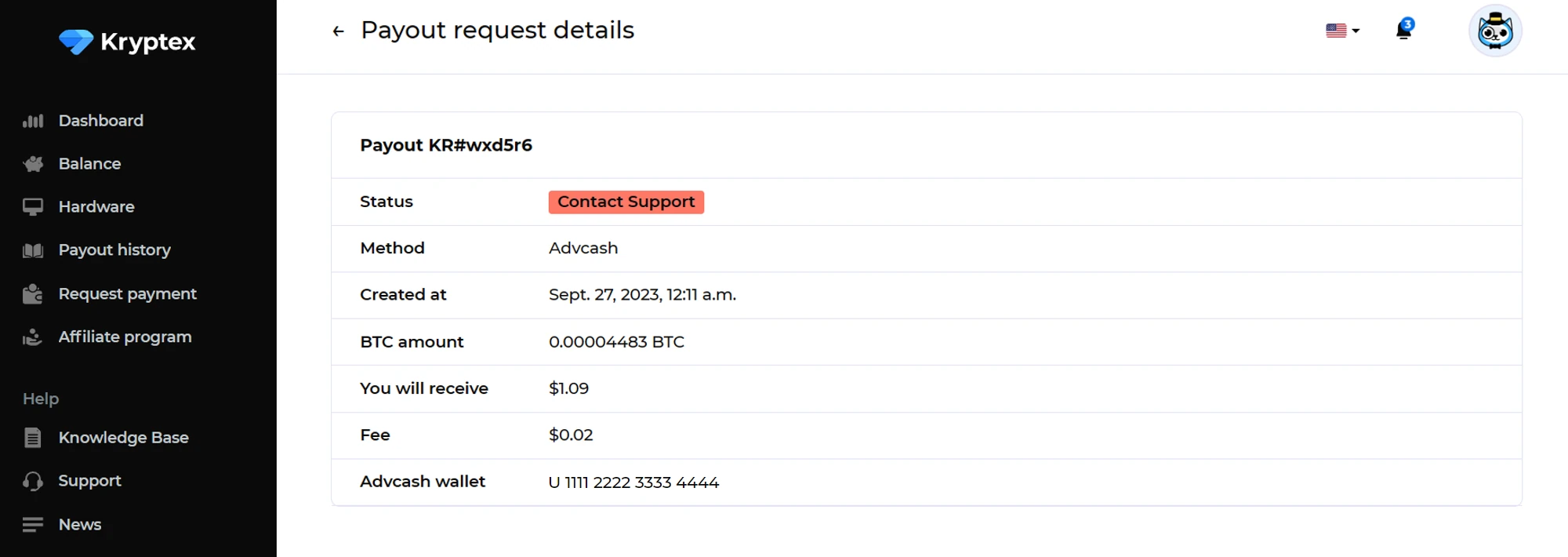Viewport: 1568px width, 557px height.
Task: Click the Payout KR#wxd5r6 heading
Action: pyautogui.click(x=446, y=145)
